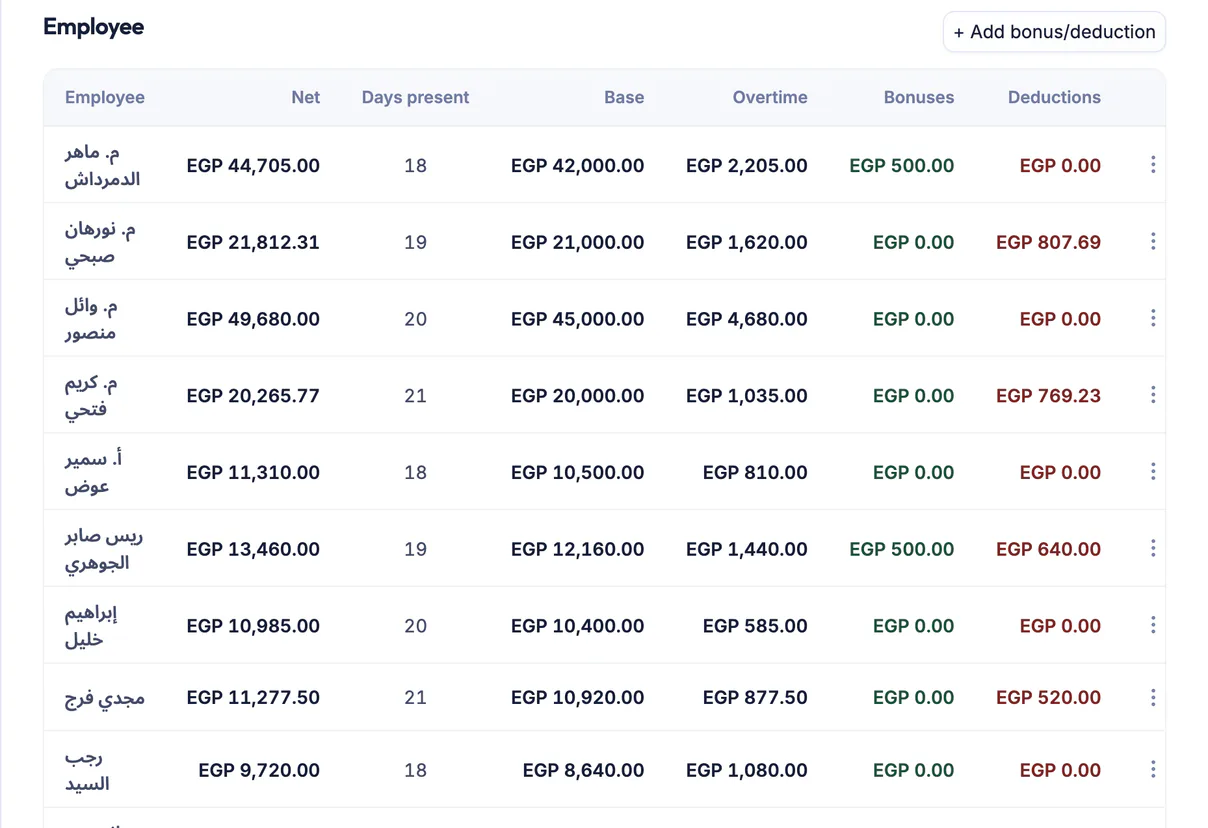Open row menu for مجدي فرج
This screenshot has height=828, width=1208.
[x=1153, y=697]
